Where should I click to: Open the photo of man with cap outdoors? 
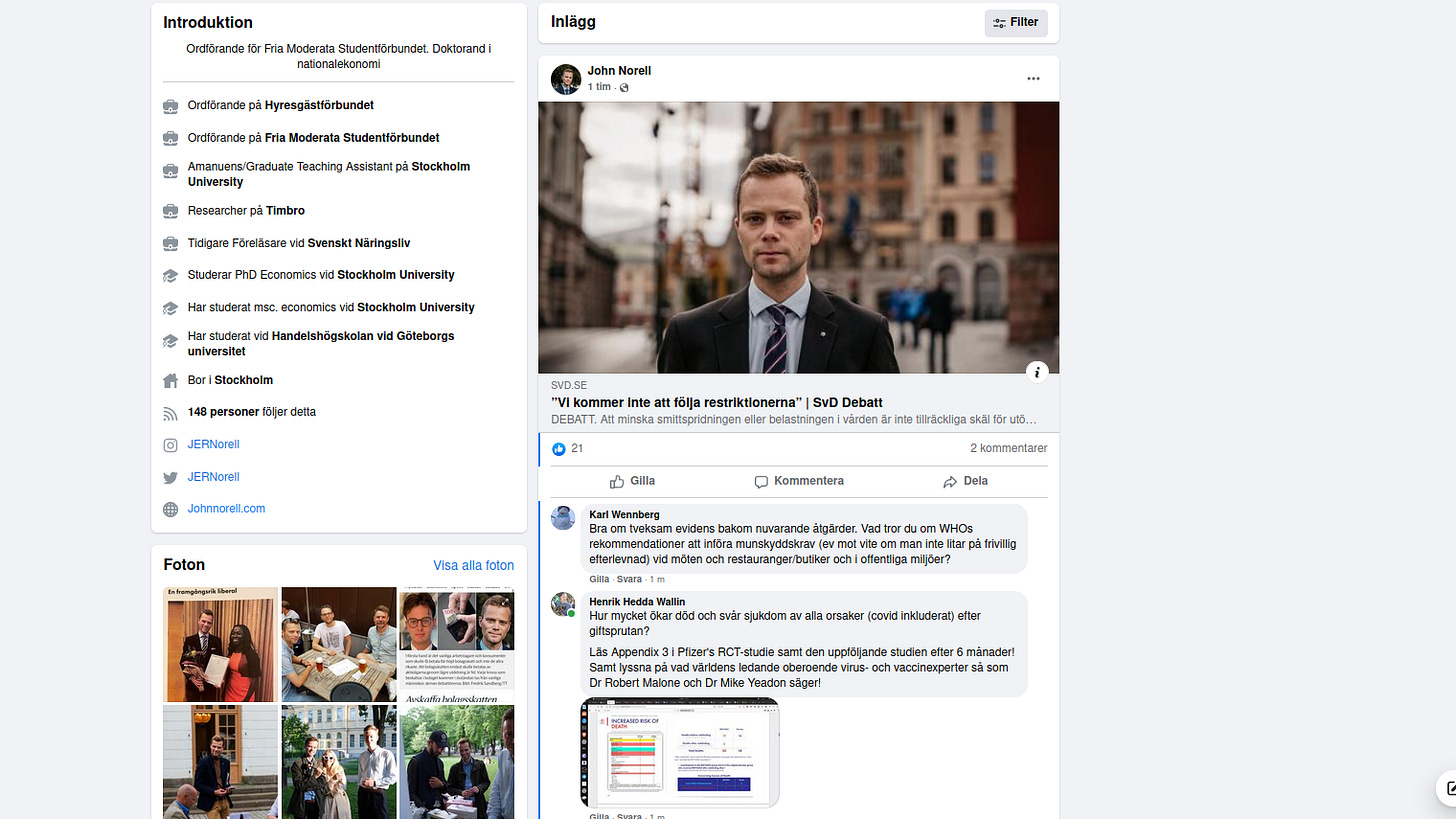click(x=457, y=762)
